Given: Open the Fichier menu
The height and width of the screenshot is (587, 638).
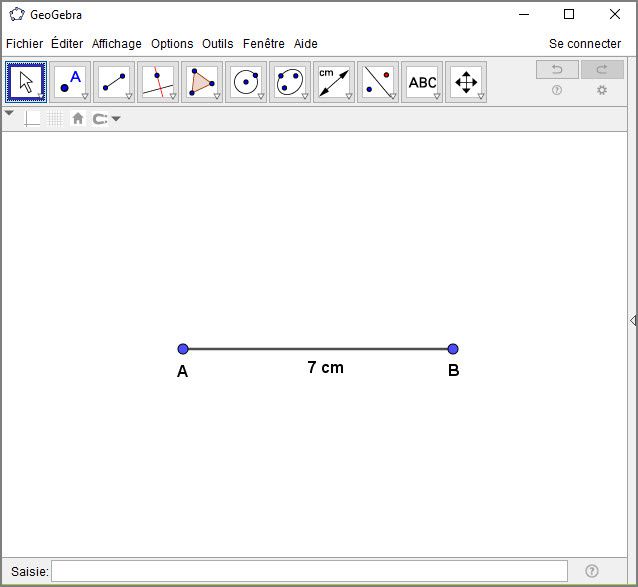Looking at the screenshot, I should (24, 44).
